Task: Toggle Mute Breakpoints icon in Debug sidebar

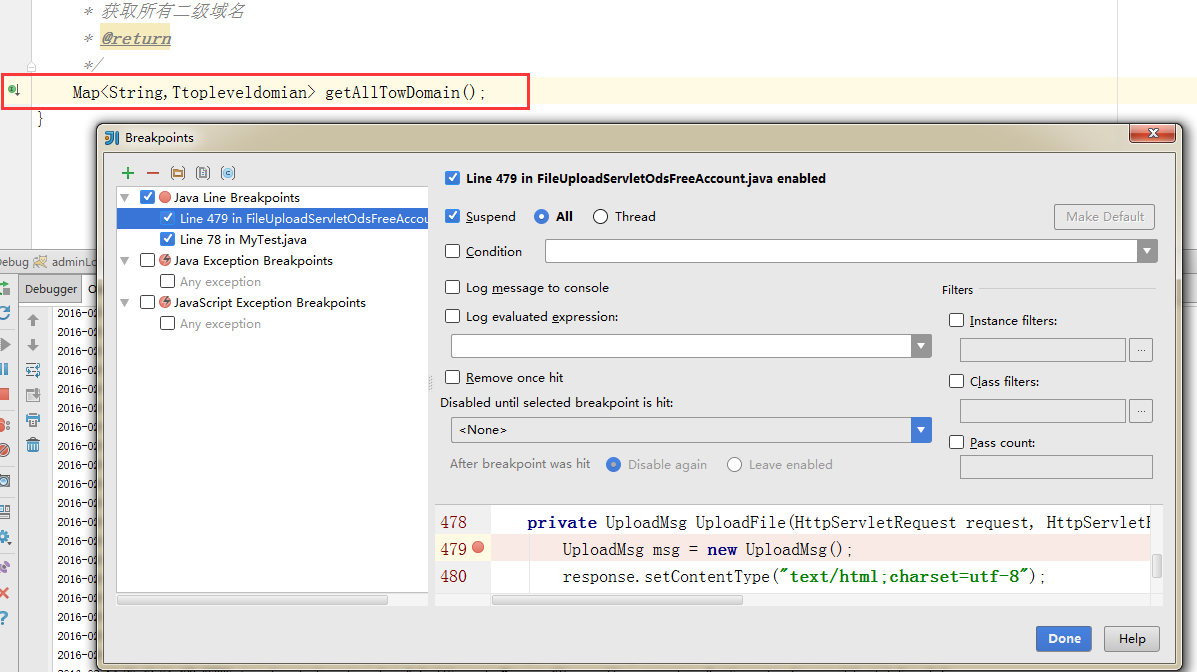Action: coord(5,451)
